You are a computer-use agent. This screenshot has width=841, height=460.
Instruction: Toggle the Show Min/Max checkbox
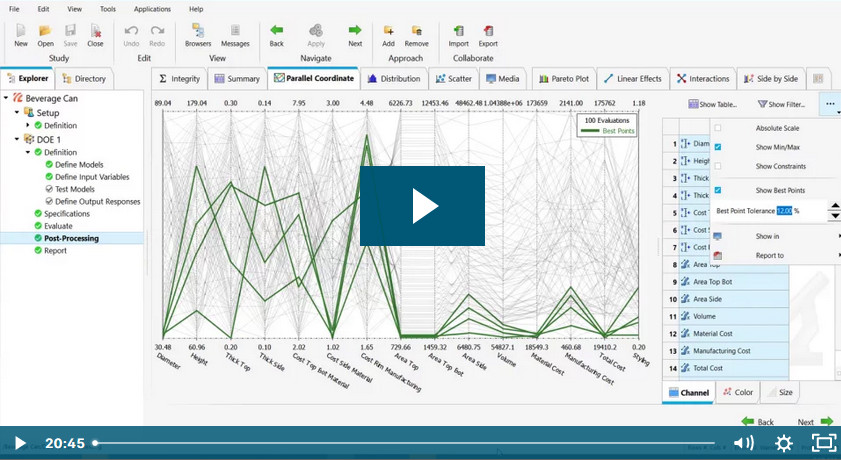point(718,147)
